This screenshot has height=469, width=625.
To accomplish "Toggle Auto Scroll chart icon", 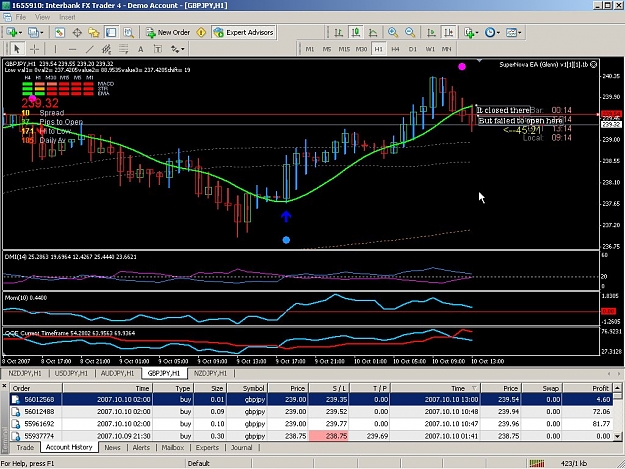I will 431,33.
